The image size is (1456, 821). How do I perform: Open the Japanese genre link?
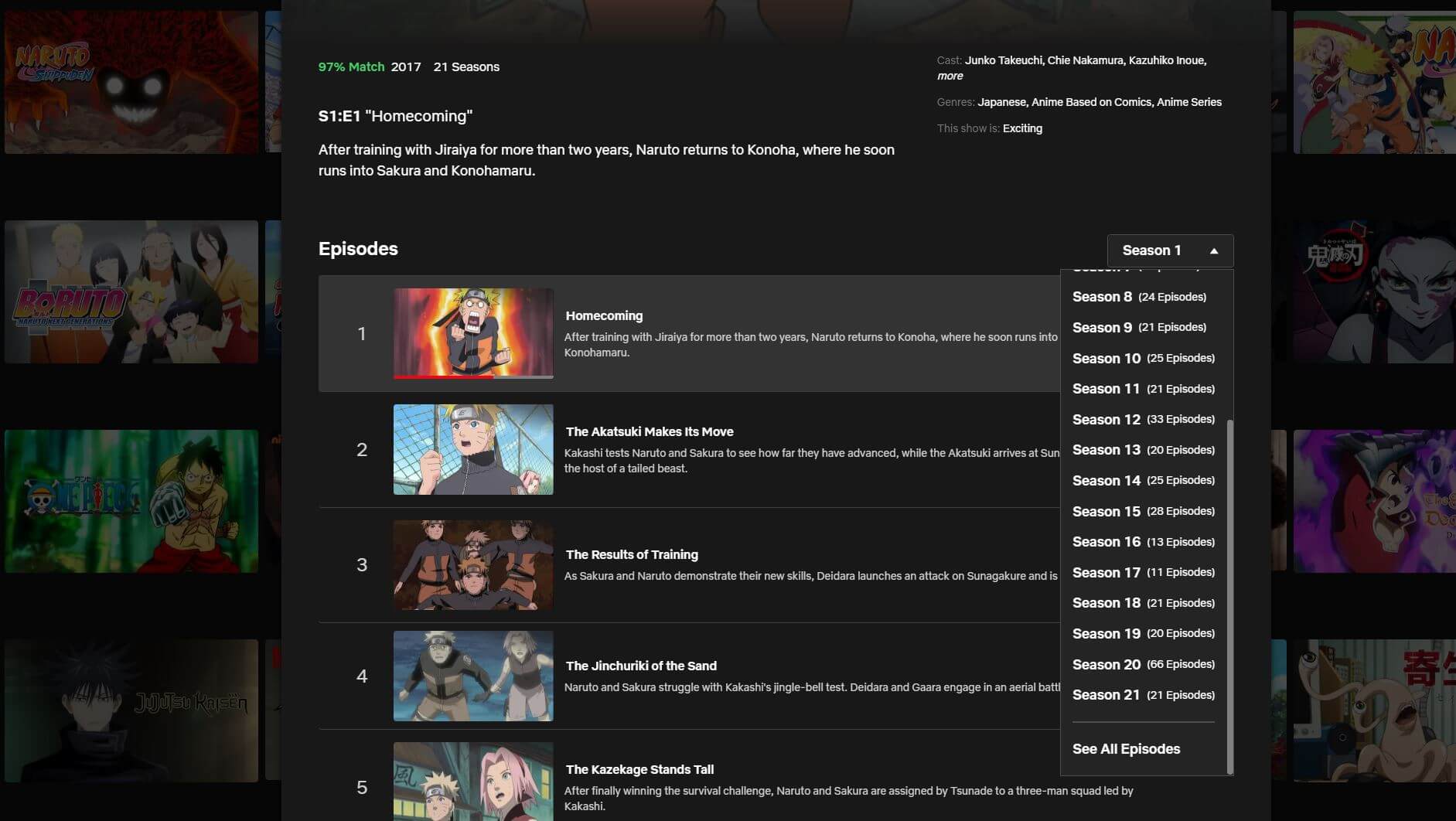[1001, 102]
